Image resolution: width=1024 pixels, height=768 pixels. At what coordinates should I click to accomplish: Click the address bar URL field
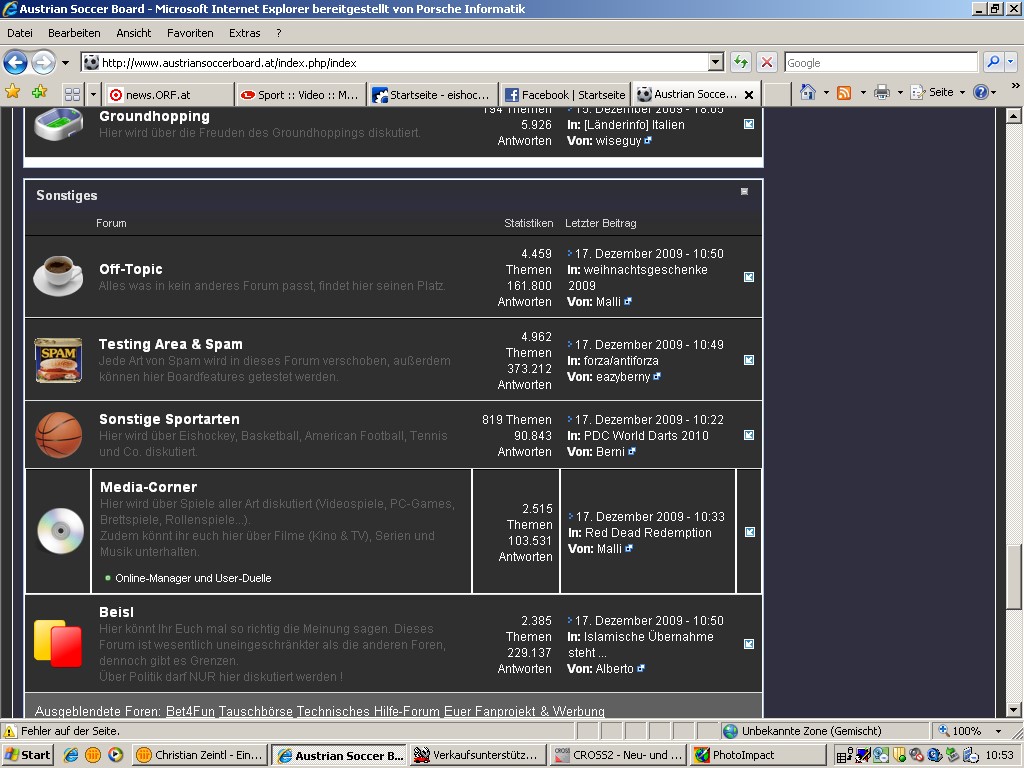(394, 63)
